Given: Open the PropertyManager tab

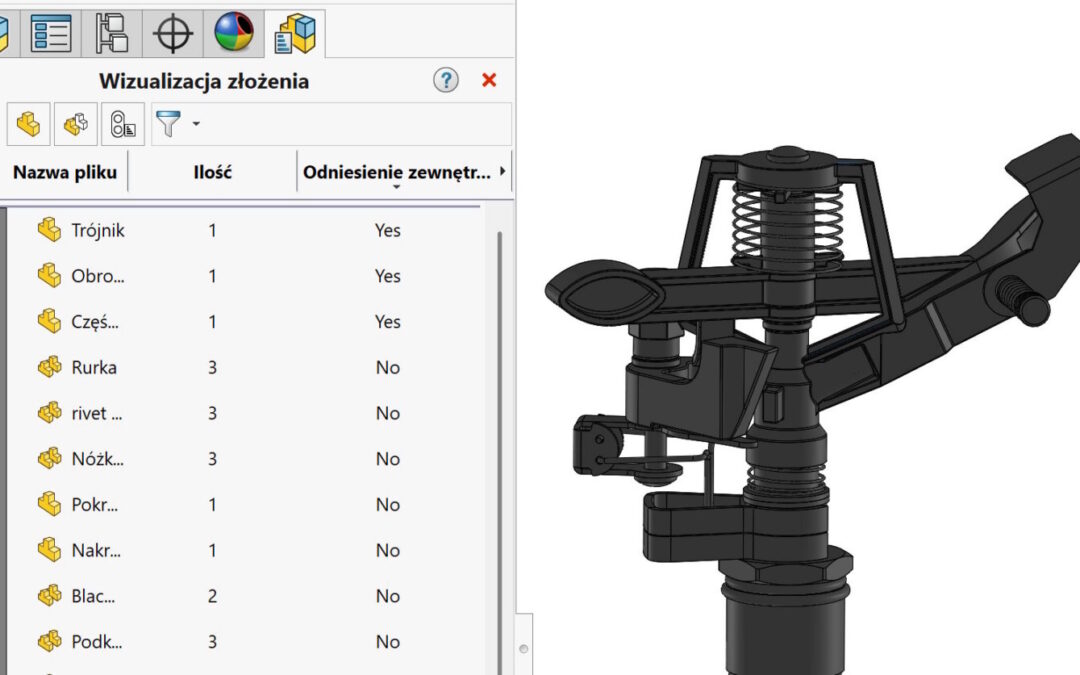Looking at the screenshot, I should pos(51,33).
